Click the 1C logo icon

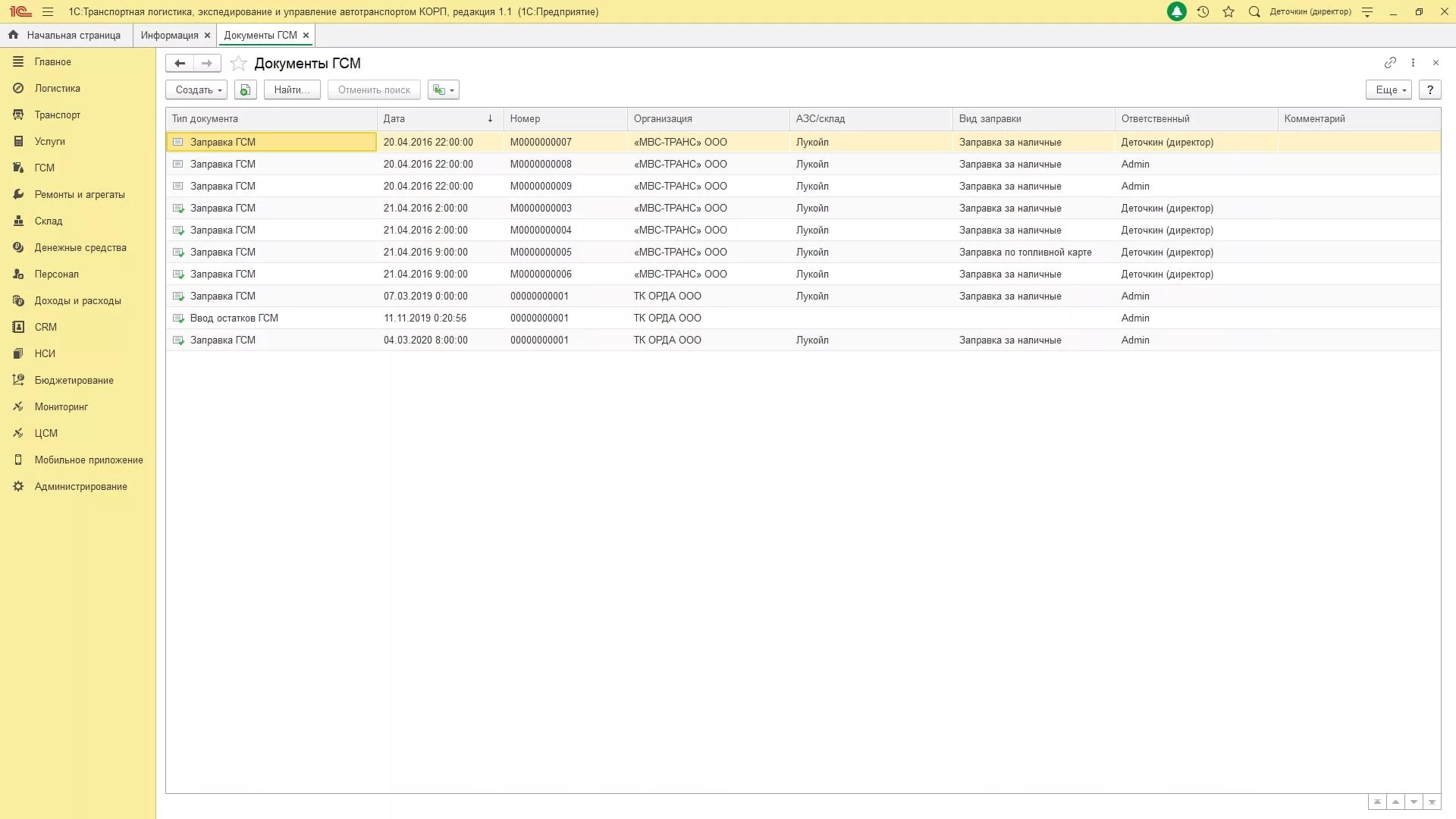pyautogui.click(x=20, y=11)
